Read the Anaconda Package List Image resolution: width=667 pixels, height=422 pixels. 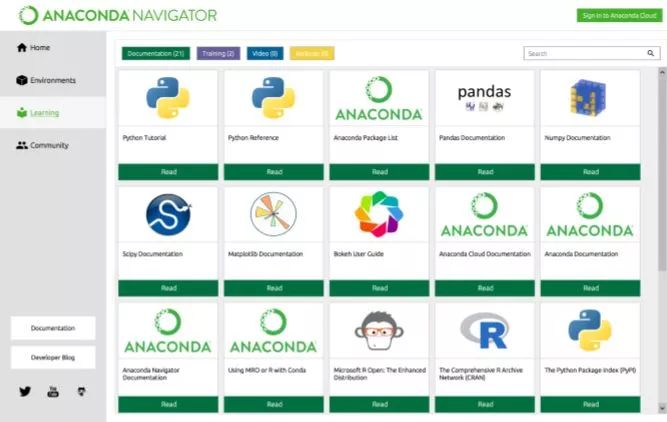[x=379, y=172]
